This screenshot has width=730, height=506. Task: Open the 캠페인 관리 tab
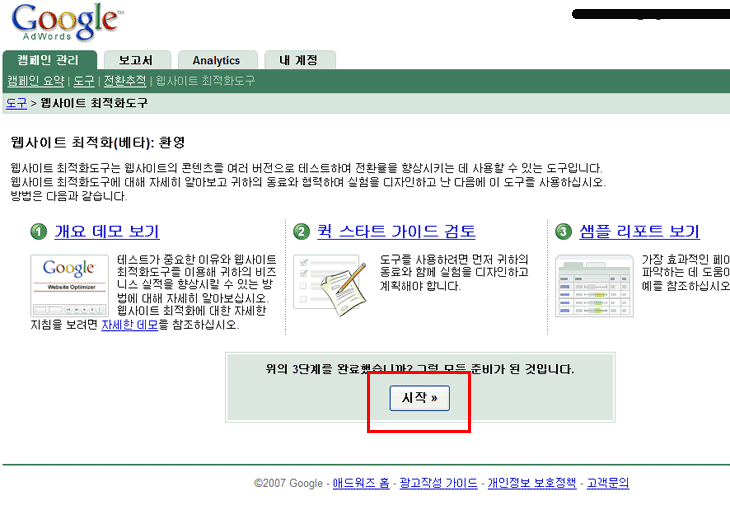[x=49, y=60]
